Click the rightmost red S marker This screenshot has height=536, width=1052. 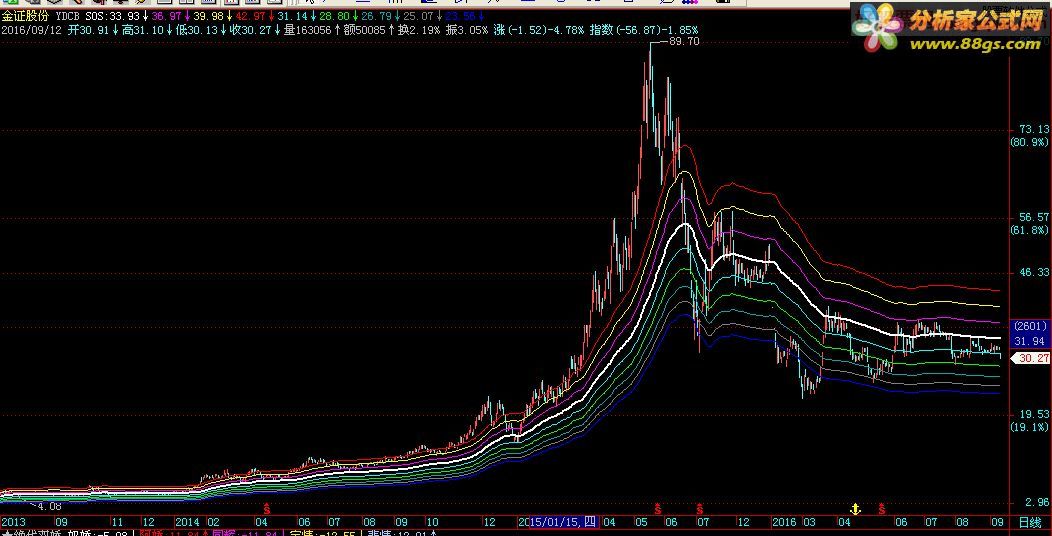point(882,507)
